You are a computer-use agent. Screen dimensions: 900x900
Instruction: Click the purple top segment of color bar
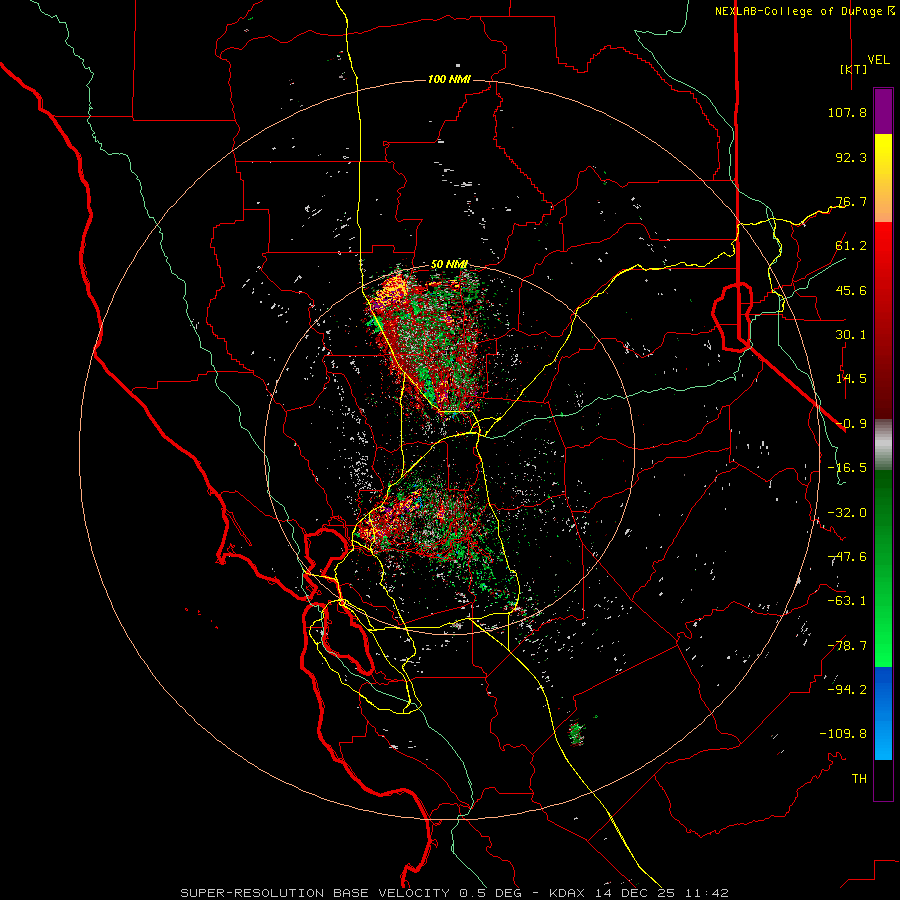point(883,111)
